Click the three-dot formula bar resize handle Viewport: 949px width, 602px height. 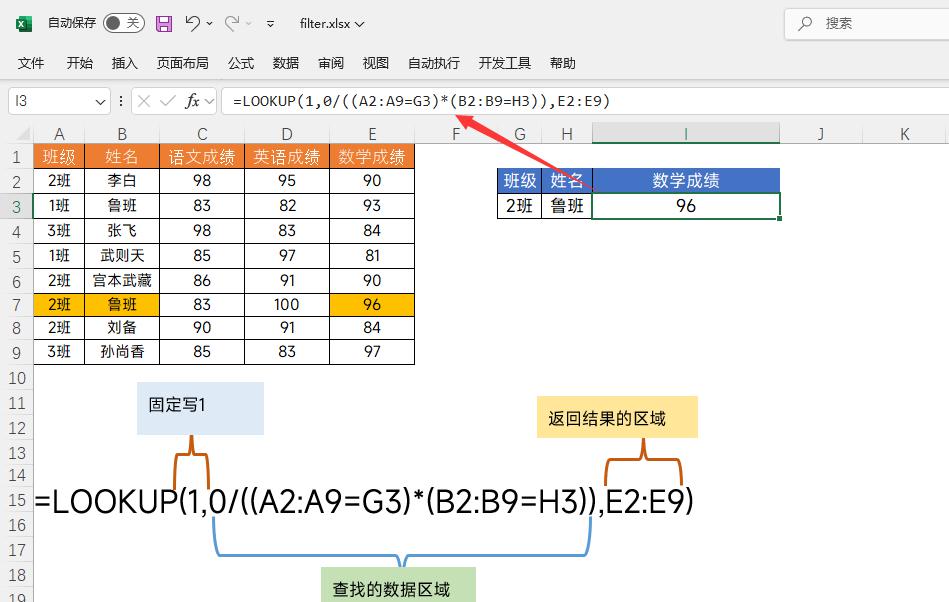pyautogui.click(x=121, y=101)
